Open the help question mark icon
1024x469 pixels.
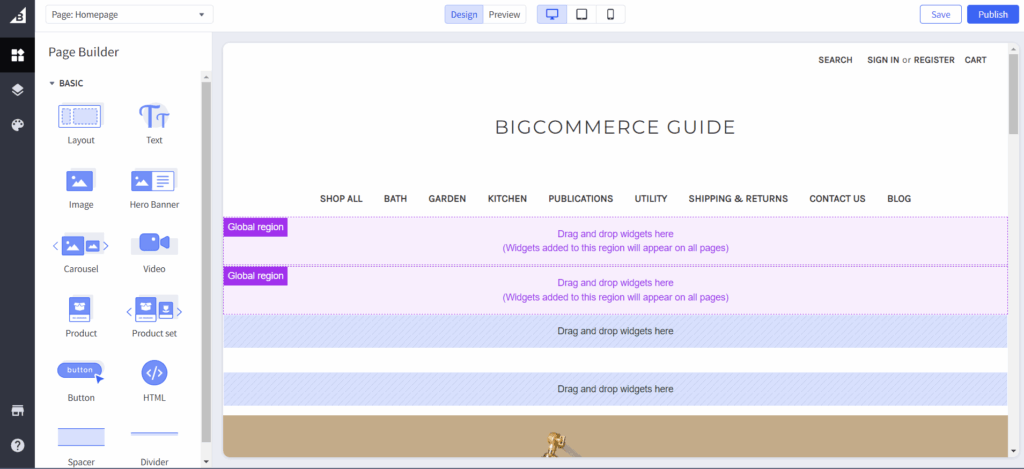18,445
